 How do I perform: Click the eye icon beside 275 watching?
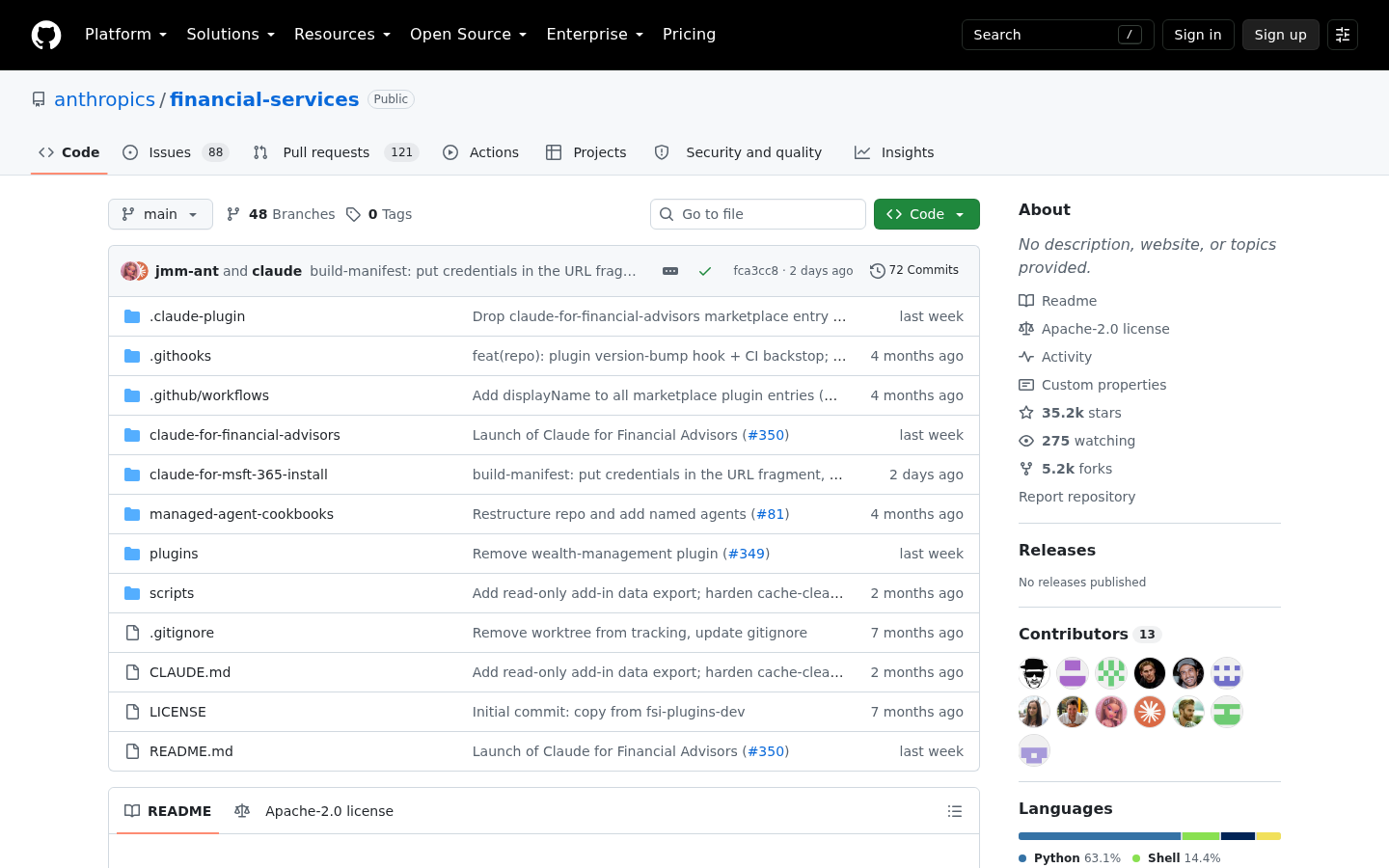tap(1026, 441)
